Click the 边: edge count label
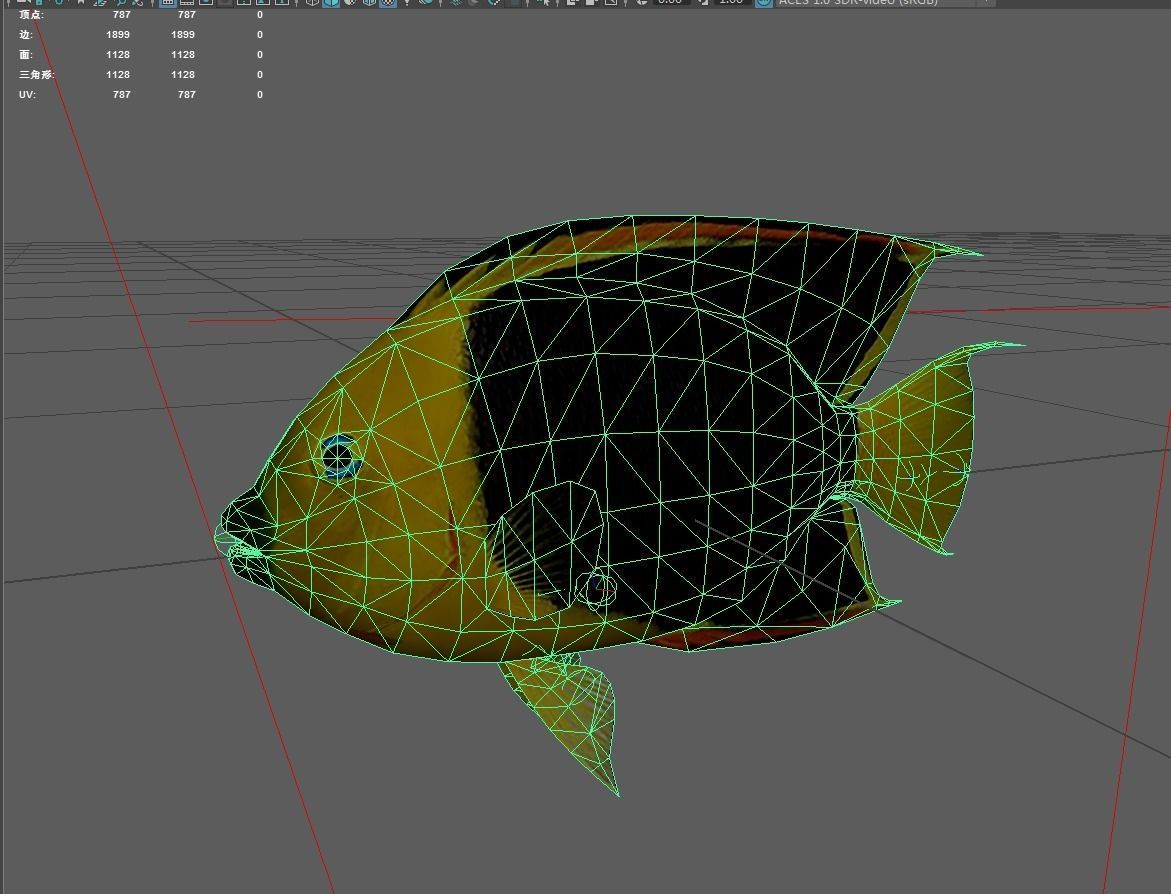This screenshot has width=1171, height=894. click(27, 34)
